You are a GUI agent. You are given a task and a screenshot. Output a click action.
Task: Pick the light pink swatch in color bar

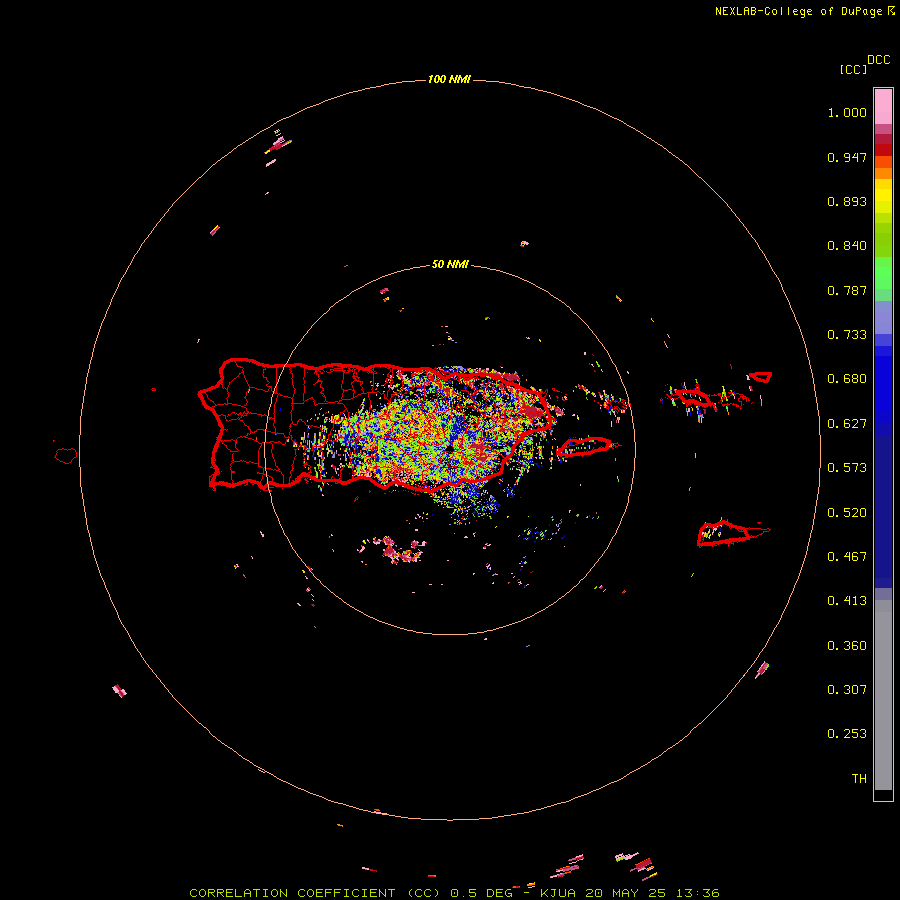[883, 107]
